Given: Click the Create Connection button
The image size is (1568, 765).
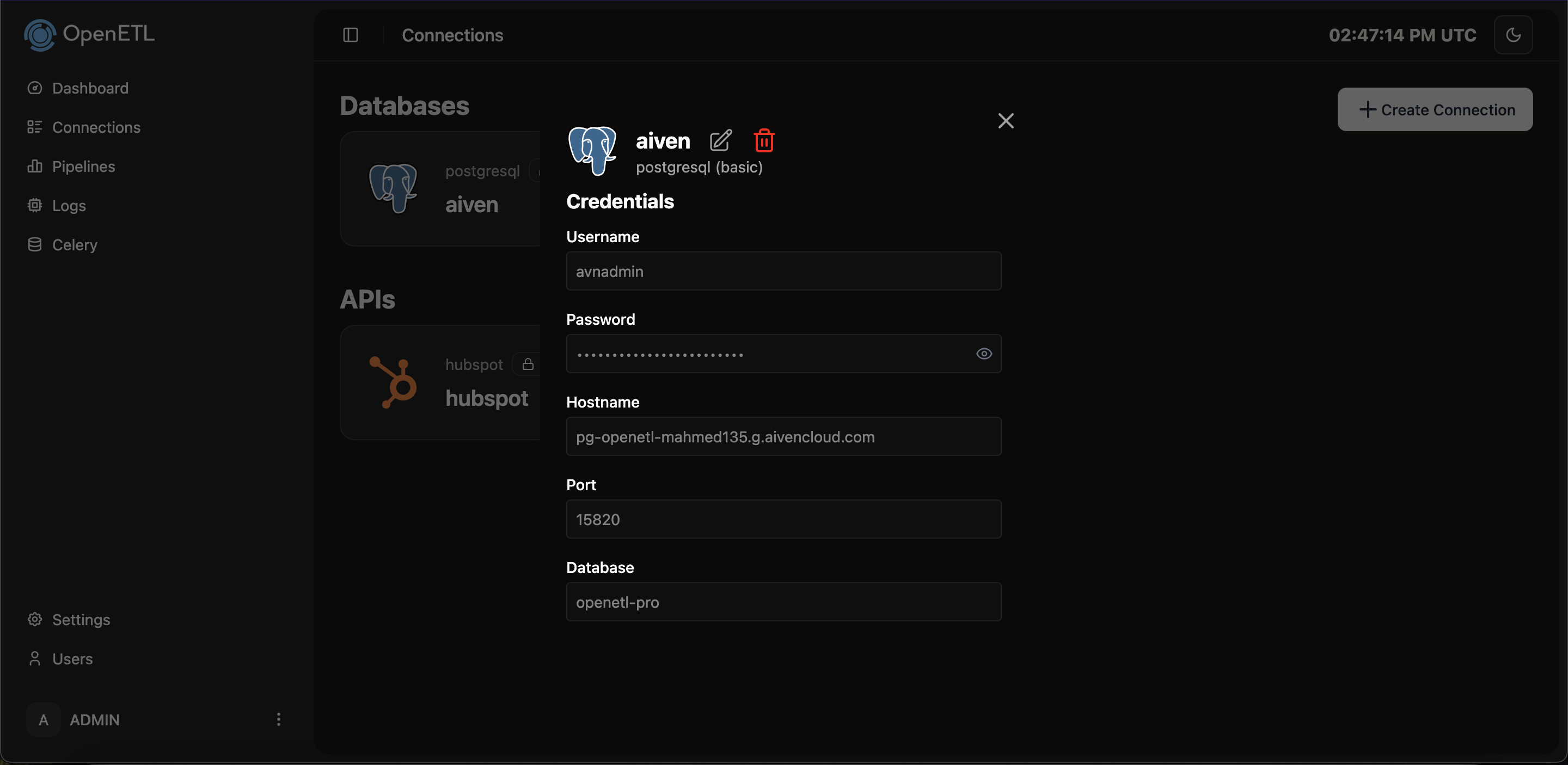Looking at the screenshot, I should 1435,109.
